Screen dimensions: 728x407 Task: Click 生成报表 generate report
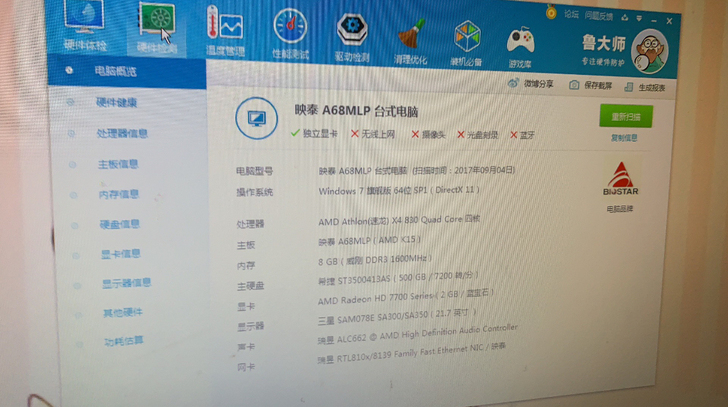[x=645, y=87]
